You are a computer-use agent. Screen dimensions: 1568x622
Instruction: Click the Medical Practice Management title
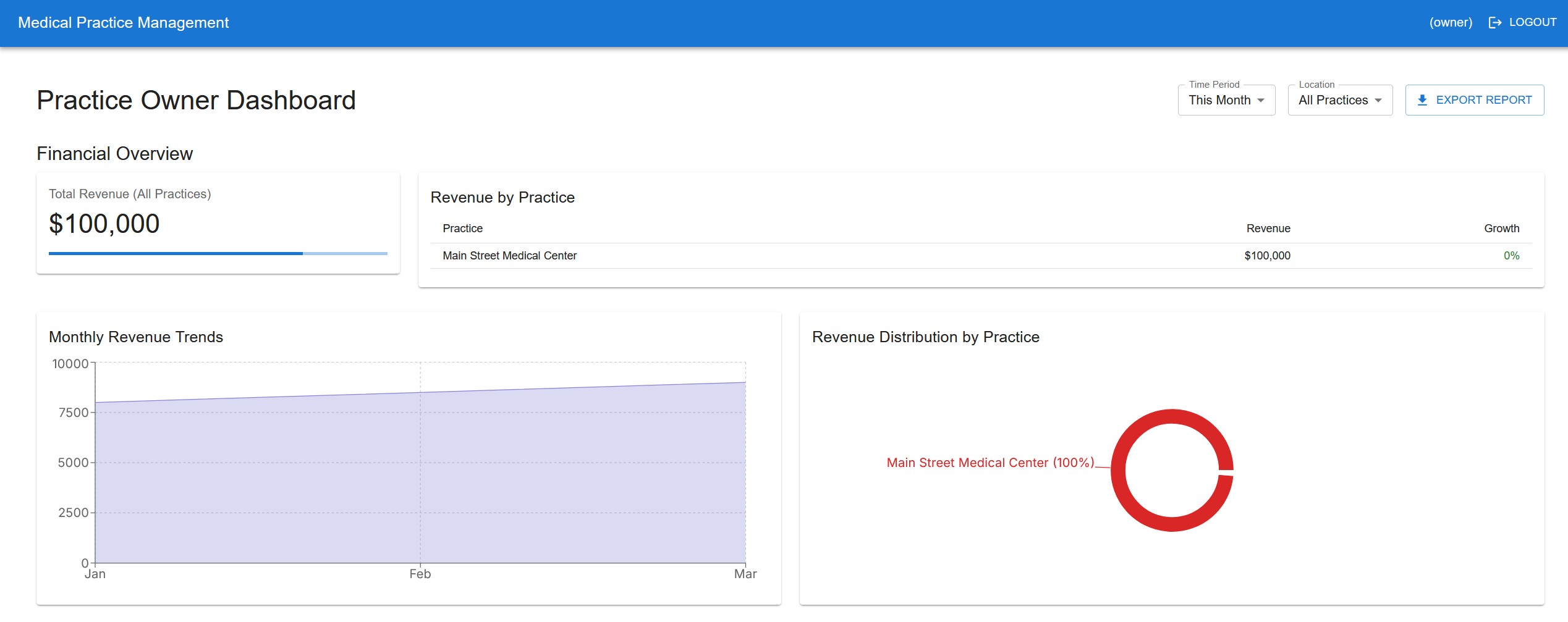124,23
